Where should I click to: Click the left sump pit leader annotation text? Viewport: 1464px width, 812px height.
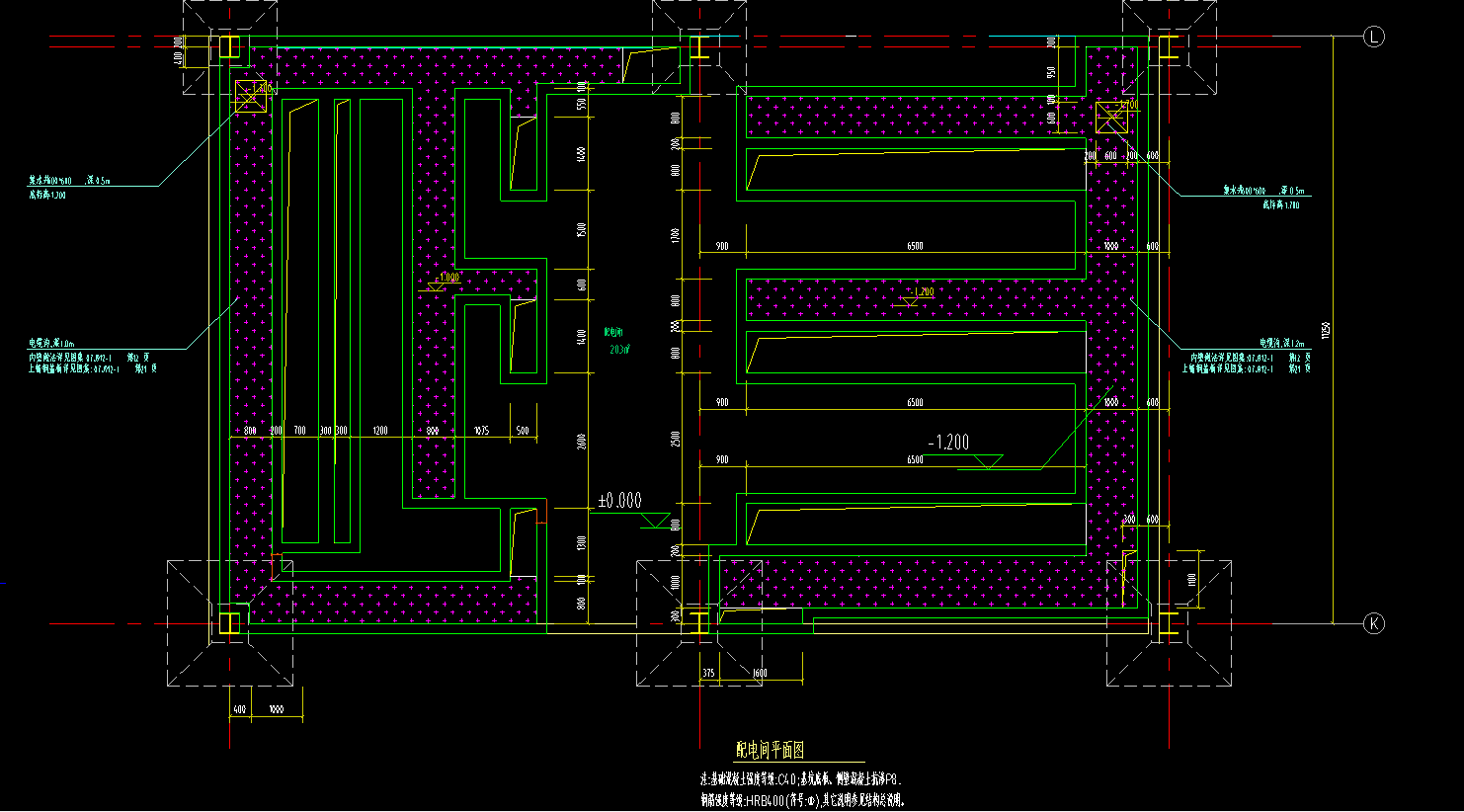pos(69,182)
